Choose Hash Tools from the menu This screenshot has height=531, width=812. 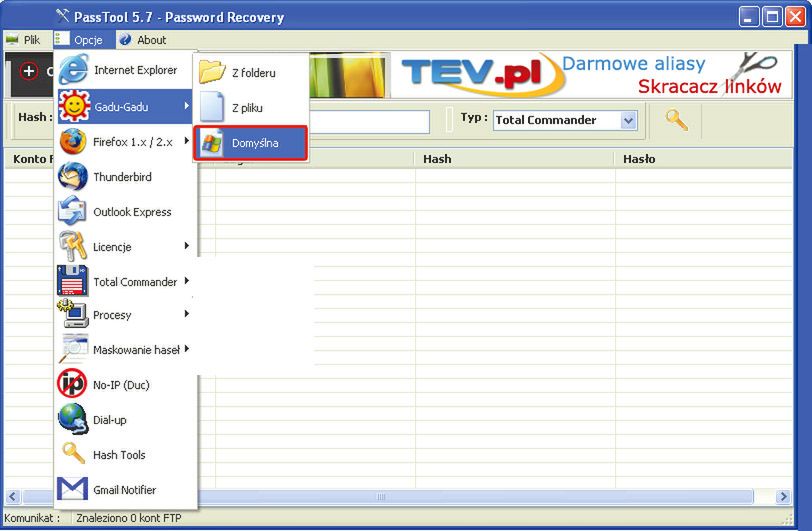125,454
